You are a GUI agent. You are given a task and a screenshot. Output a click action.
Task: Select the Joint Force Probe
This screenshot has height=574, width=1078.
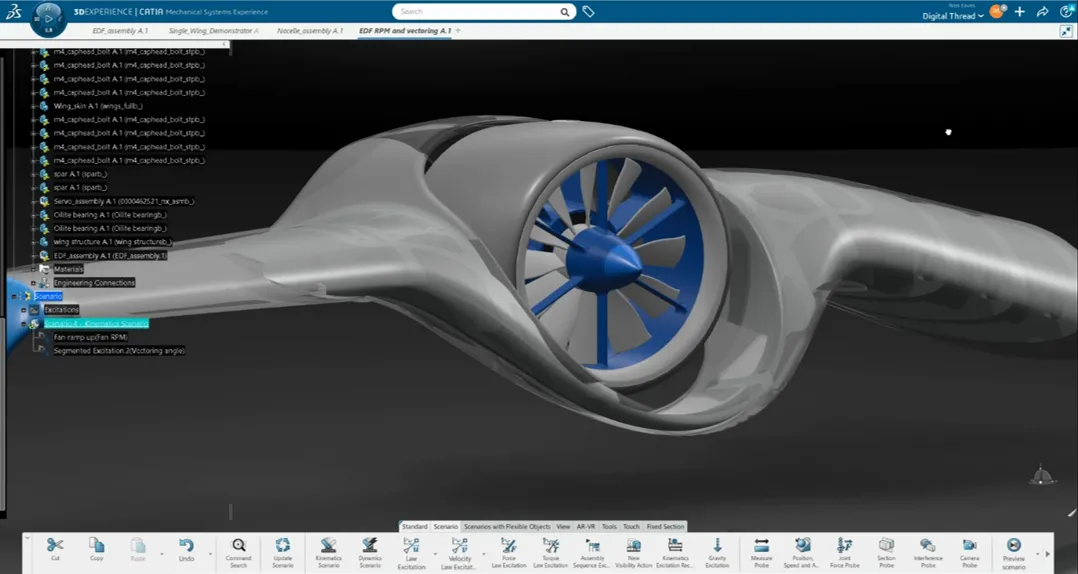[x=844, y=553]
